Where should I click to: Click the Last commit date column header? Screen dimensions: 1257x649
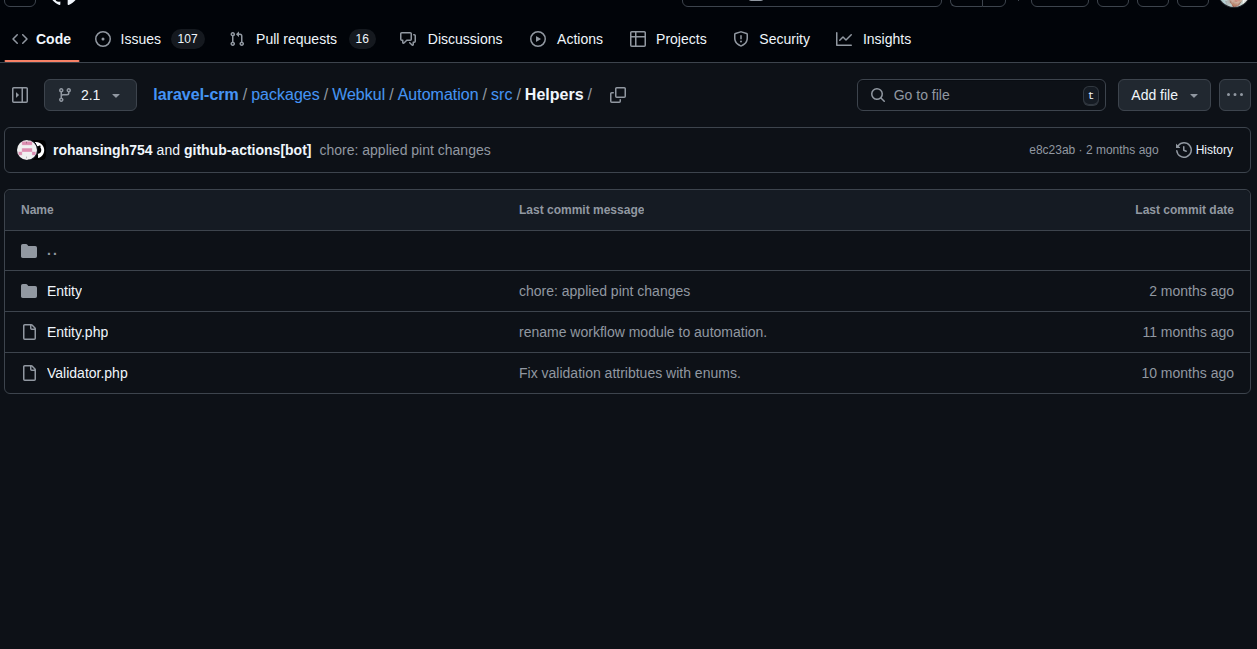click(x=1184, y=210)
